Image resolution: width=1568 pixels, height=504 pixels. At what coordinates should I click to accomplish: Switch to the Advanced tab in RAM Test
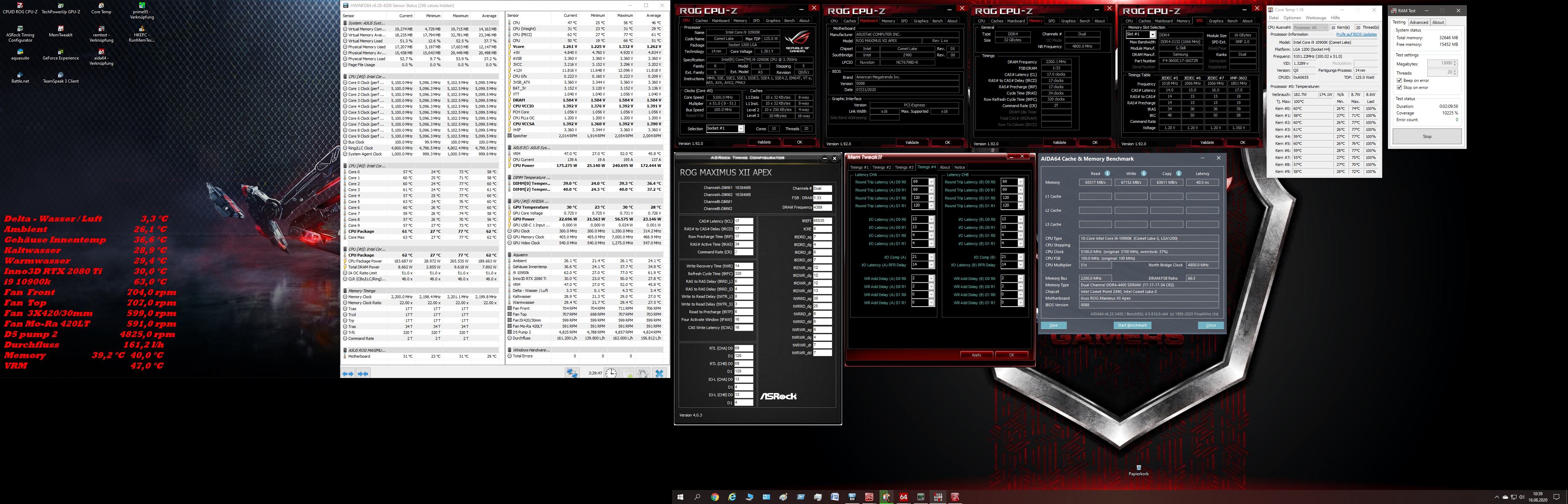[x=1419, y=22]
